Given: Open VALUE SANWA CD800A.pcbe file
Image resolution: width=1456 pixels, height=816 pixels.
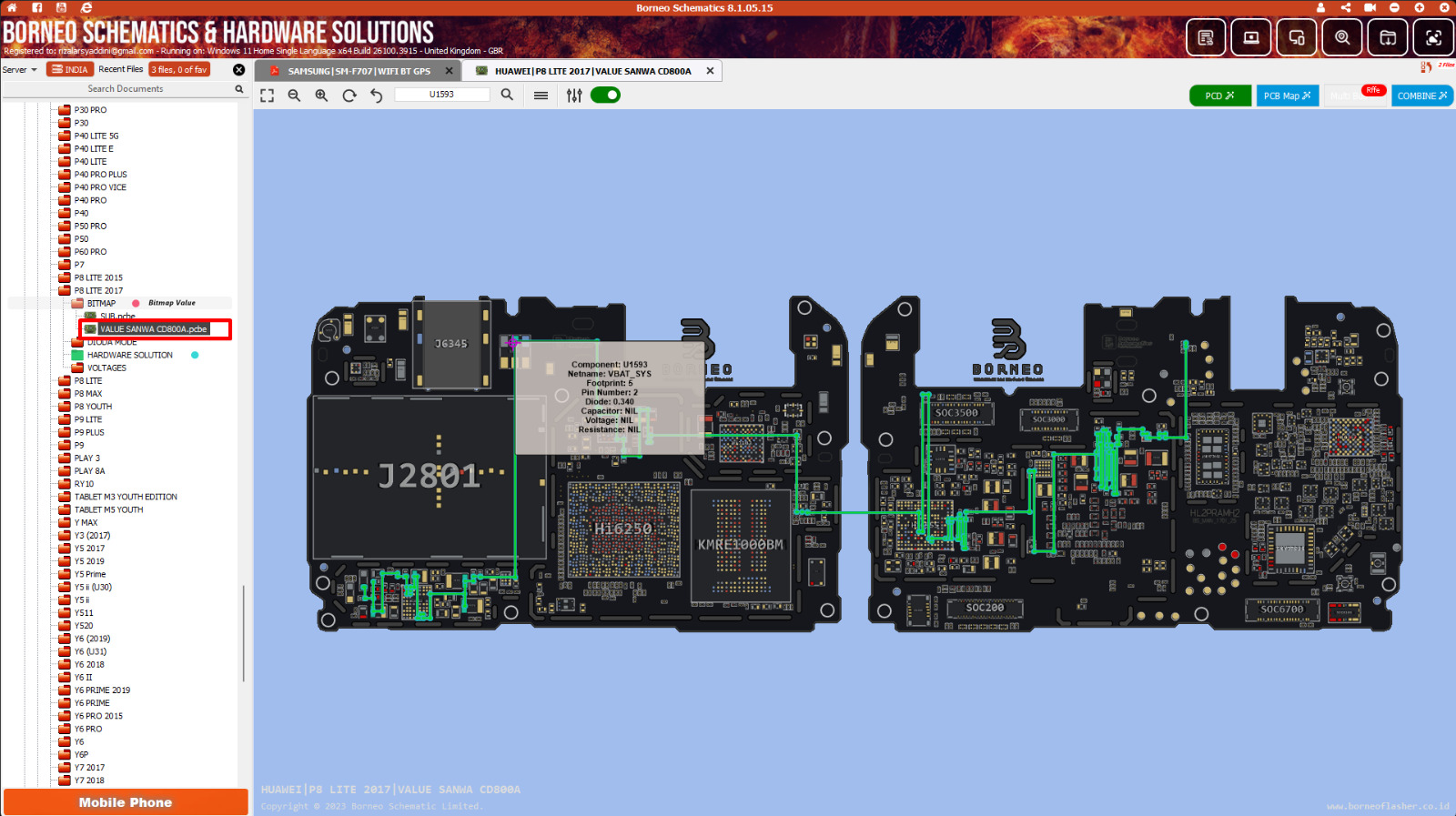Looking at the screenshot, I should (x=153, y=329).
